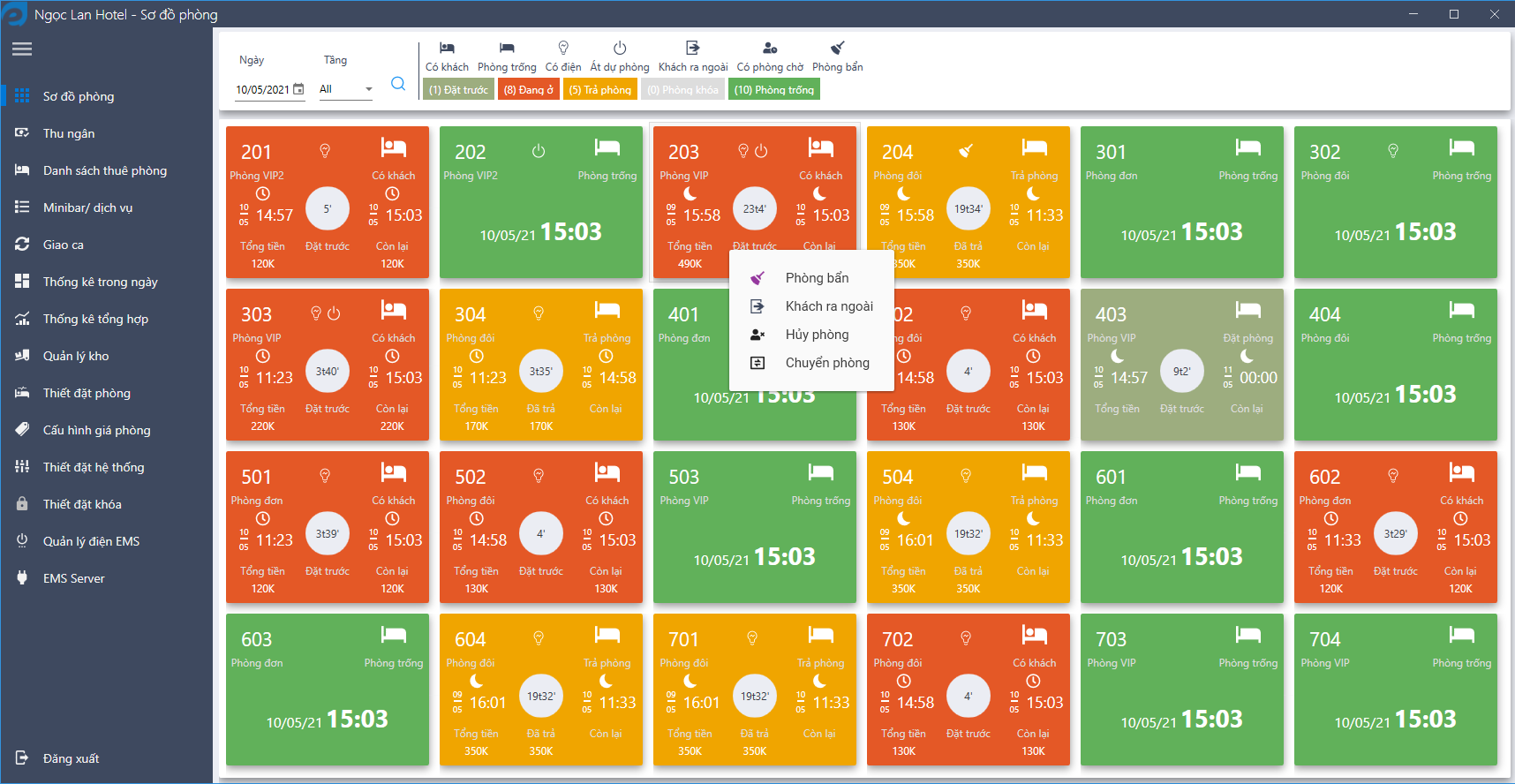Open the date picker calendar icon
Image resolution: width=1515 pixels, height=784 pixels.
click(x=298, y=89)
